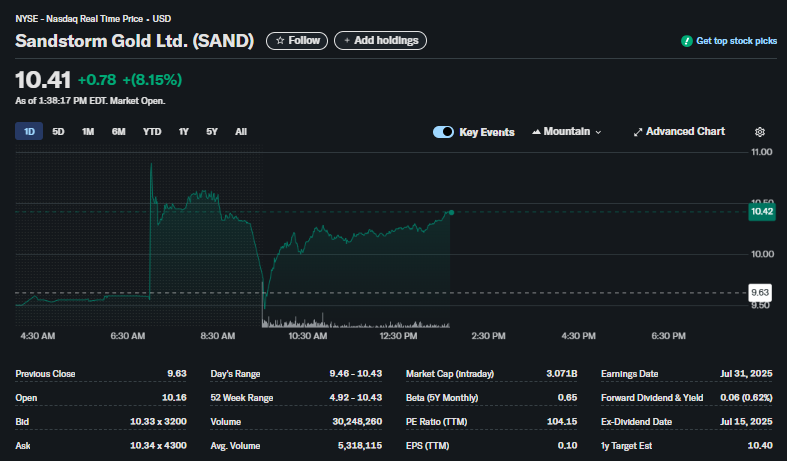This screenshot has height=461, width=787.
Task: Click Earnings Date Jul 31, 2025
Action: tap(746, 374)
